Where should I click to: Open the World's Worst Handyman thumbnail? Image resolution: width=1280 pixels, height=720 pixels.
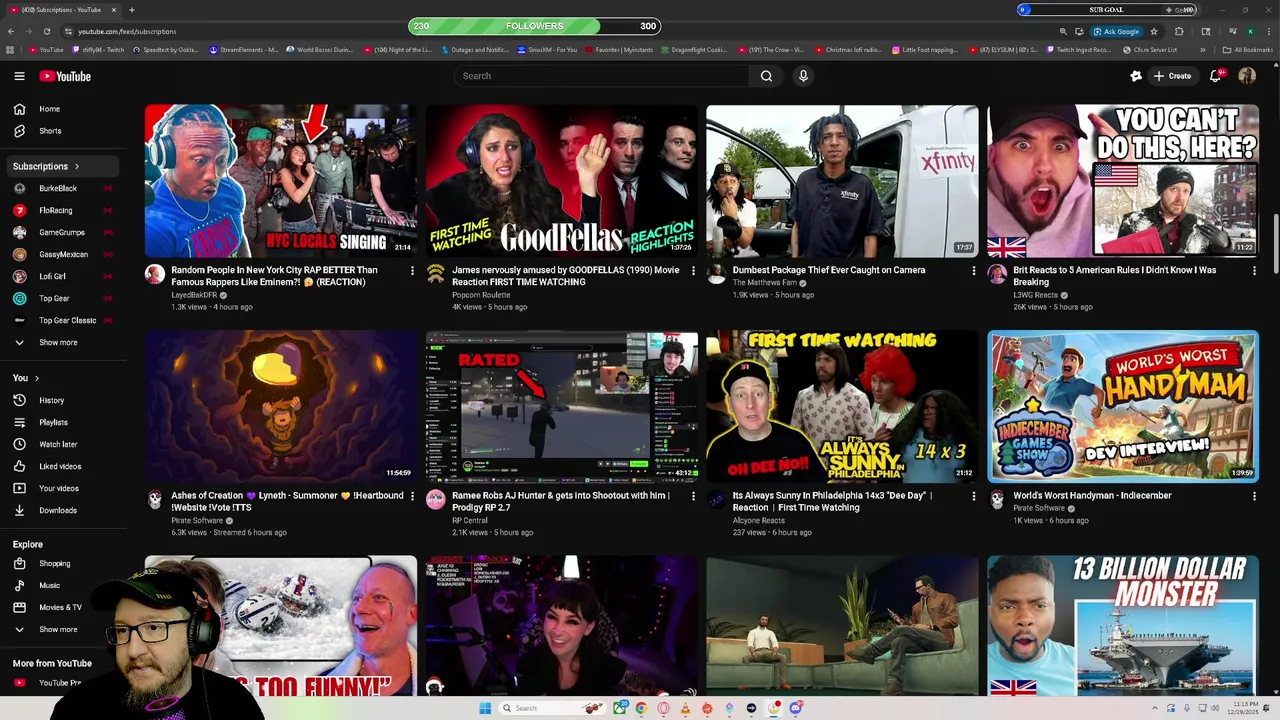[x=1123, y=406]
